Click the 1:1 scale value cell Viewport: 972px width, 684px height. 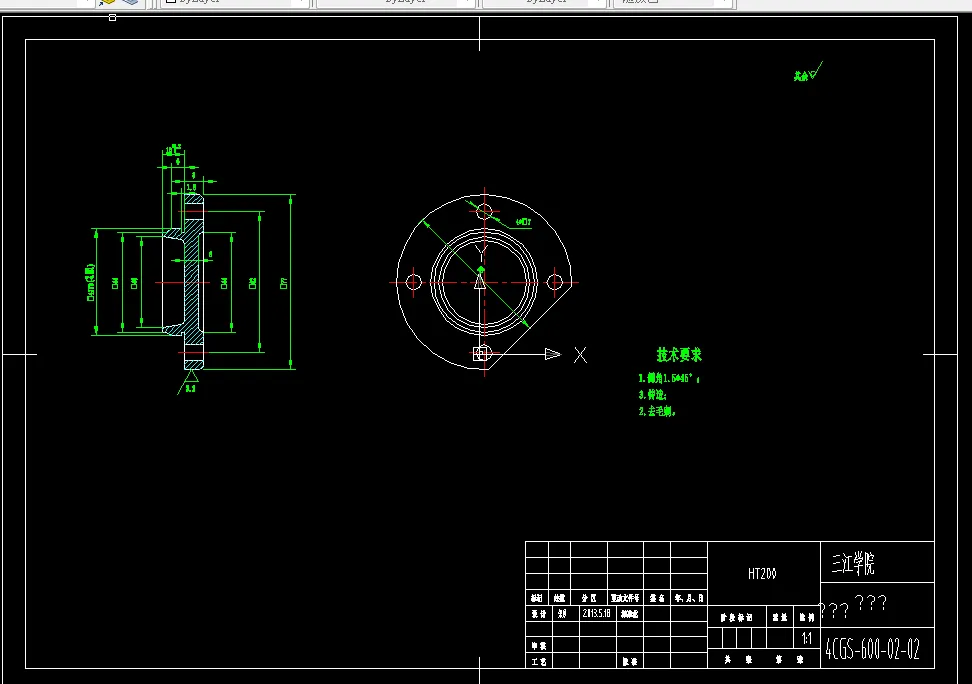806,638
